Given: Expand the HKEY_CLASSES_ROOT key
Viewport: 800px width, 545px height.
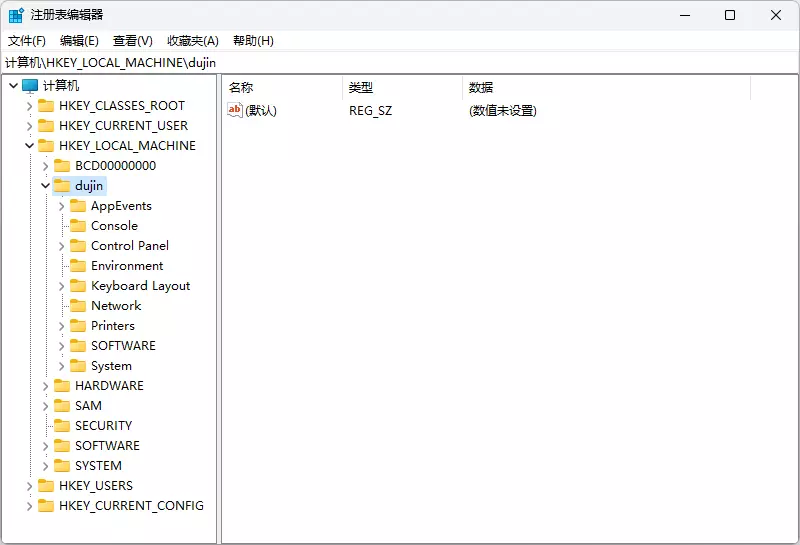Looking at the screenshot, I should [30, 106].
